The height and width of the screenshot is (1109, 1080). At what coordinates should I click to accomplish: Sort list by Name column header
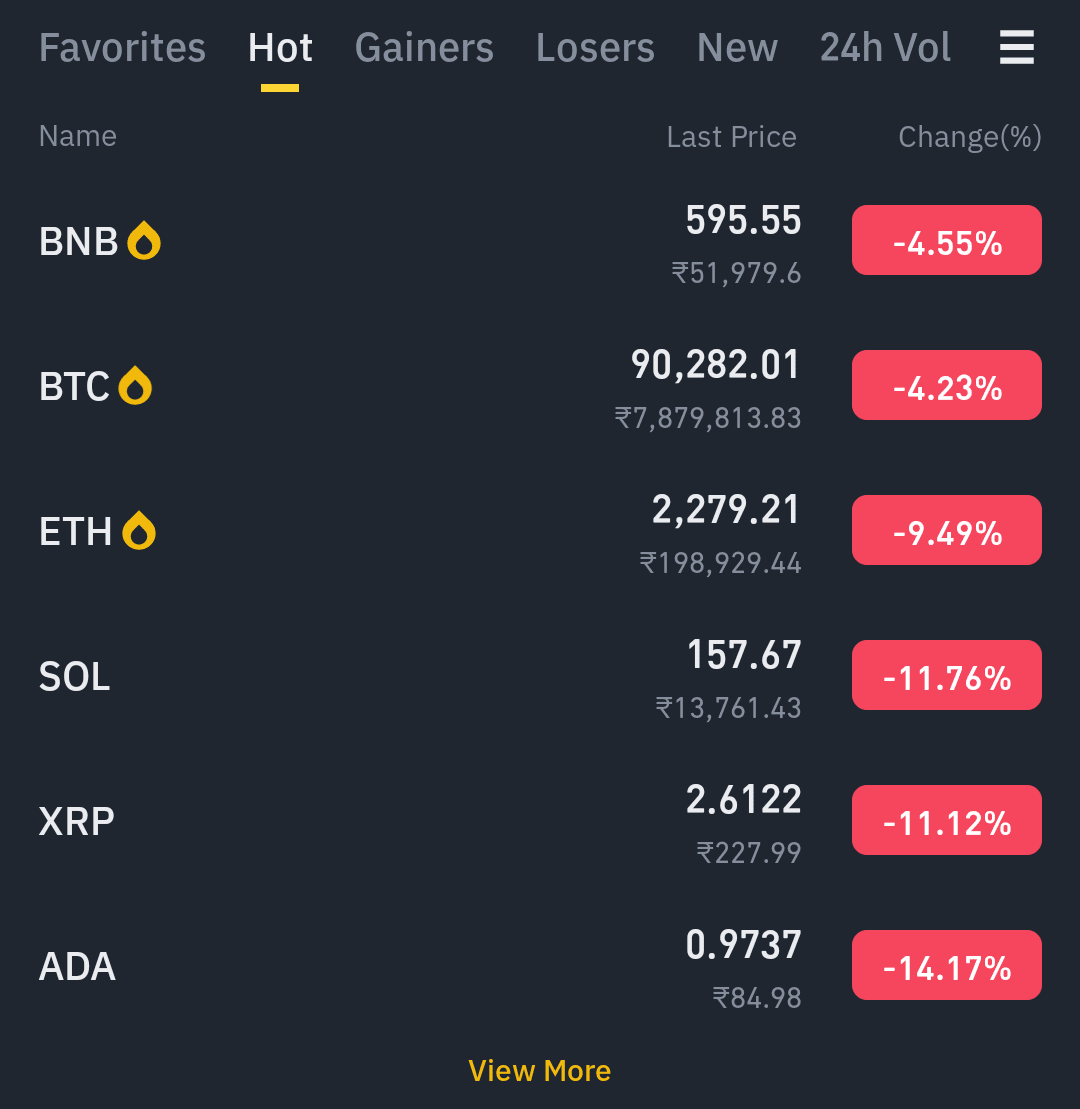pyautogui.click(x=78, y=136)
